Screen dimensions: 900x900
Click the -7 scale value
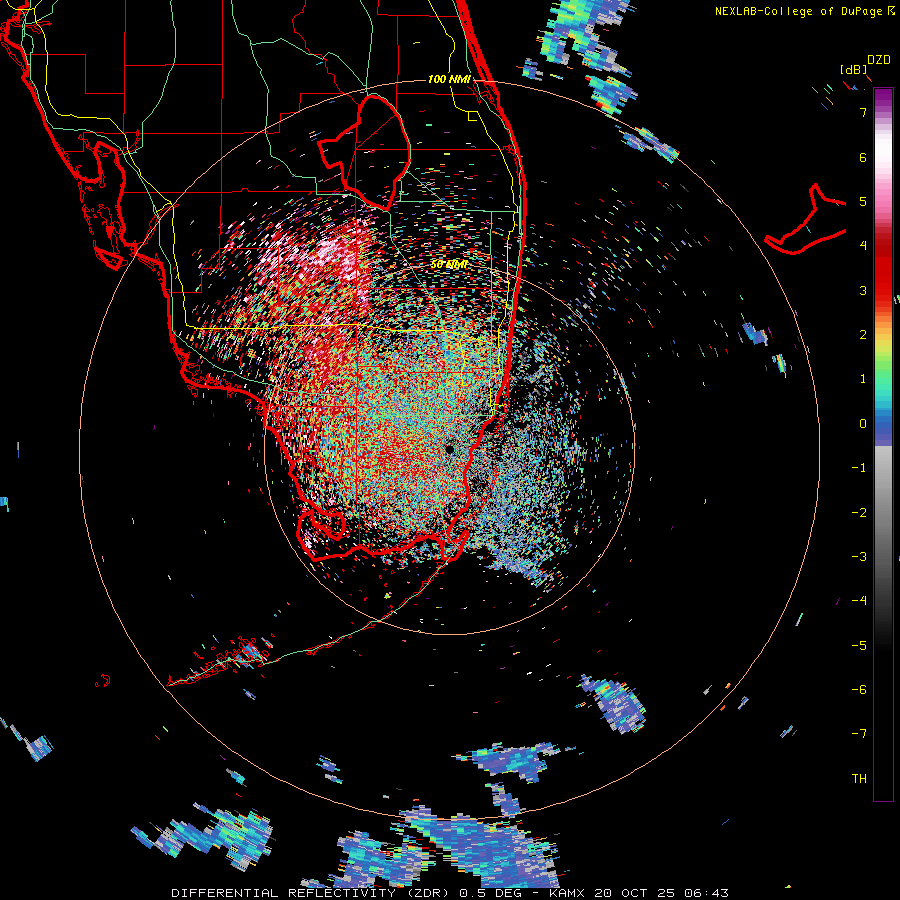tap(859, 734)
